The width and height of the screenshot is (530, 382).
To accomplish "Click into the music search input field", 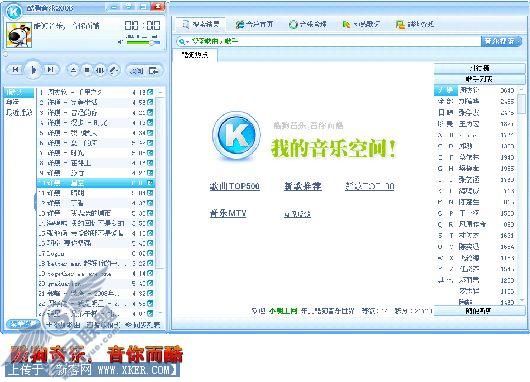I will (x=335, y=42).
